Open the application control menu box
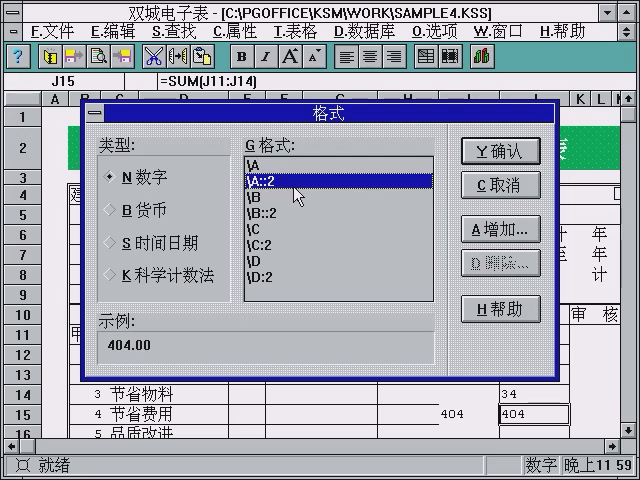 pos(13,13)
